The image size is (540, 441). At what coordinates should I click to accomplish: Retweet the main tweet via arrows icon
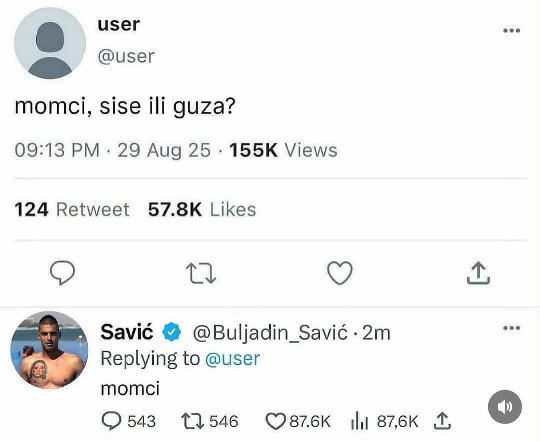point(201,273)
